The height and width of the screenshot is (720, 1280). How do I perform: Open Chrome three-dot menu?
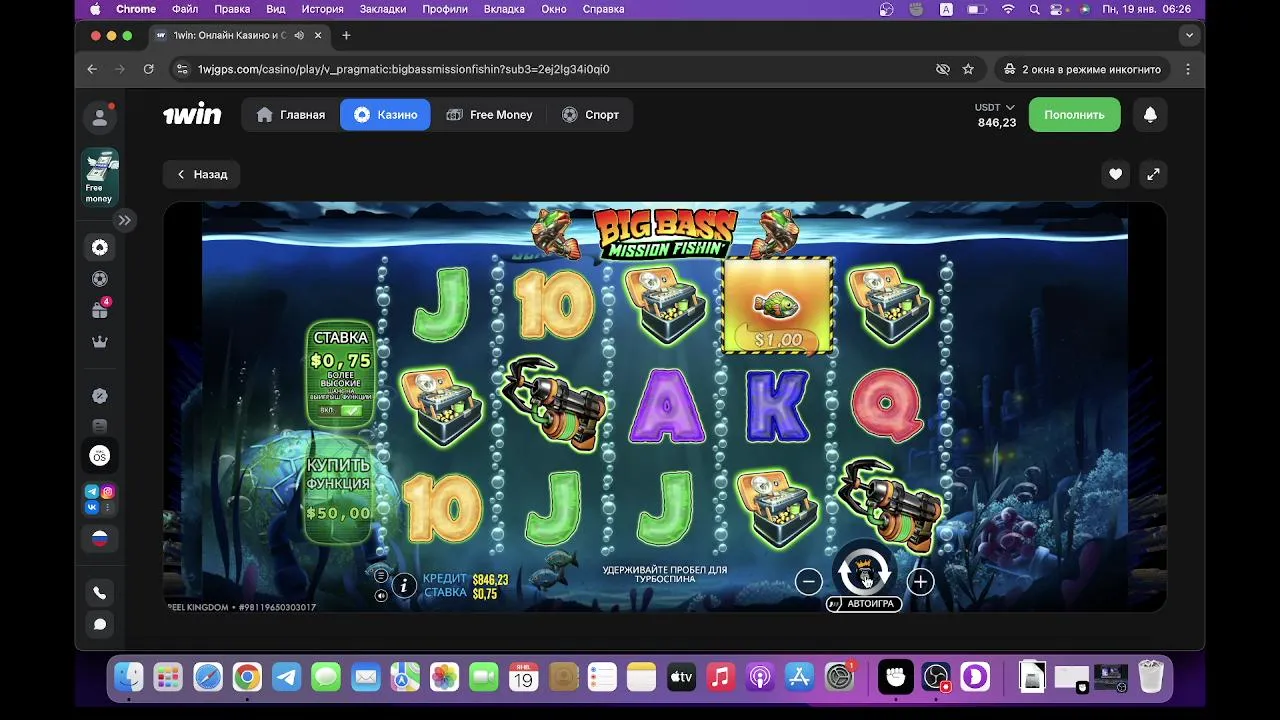(1188, 69)
